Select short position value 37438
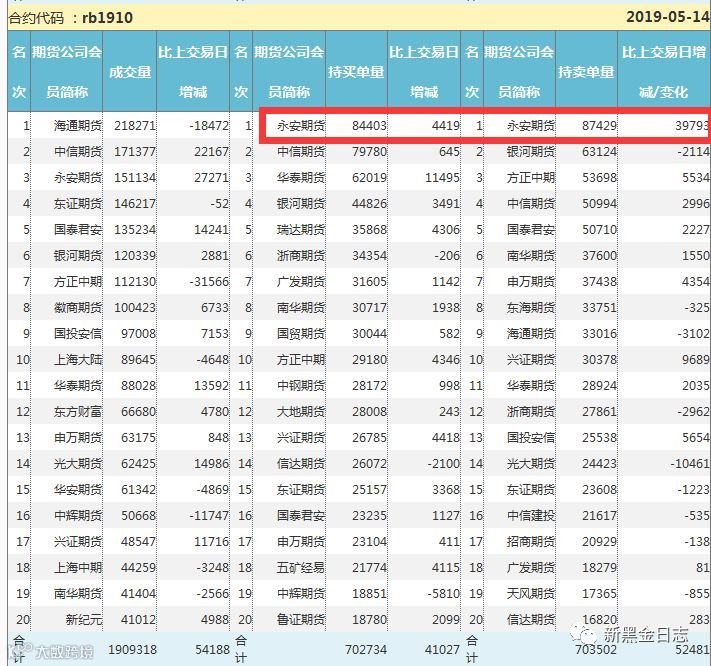The image size is (711, 666). pyautogui.click(x=599, y=282)
